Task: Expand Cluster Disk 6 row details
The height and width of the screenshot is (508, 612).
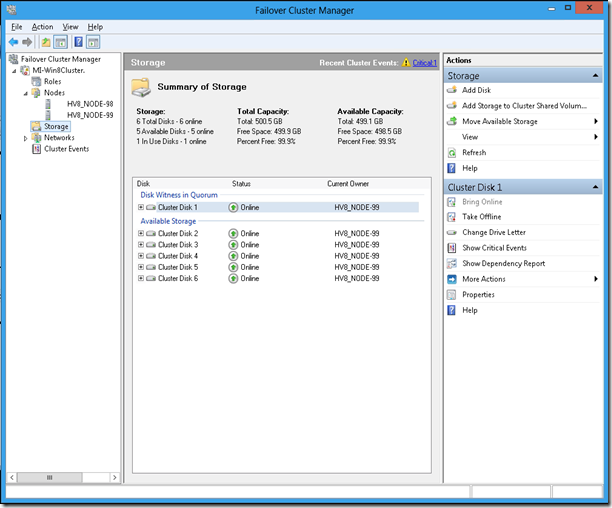Action: (141, 278)
